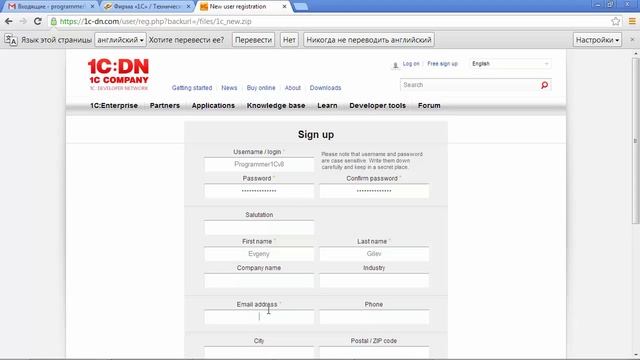Image resolution: width=640 pixels, height=360 pixels.
Task: Click the browser address bar URL
Action: click(155, 21)
